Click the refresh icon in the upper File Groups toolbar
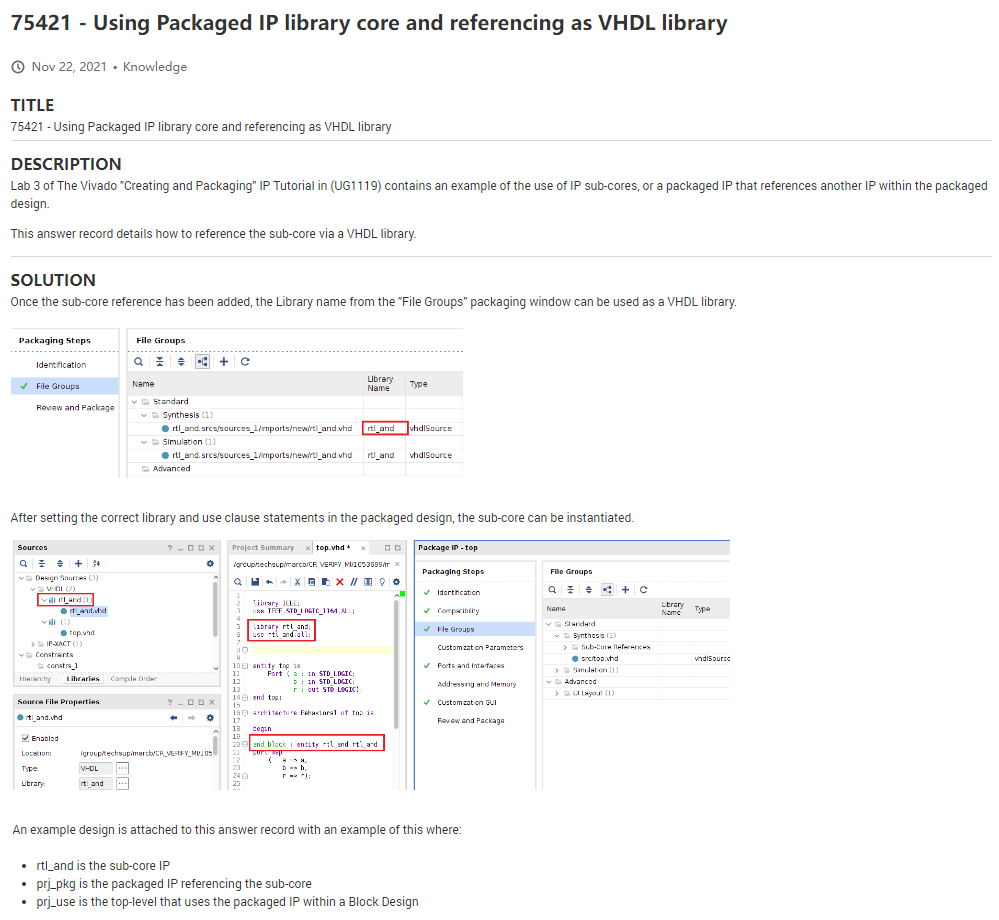Screen dimensions: 999x920 pos(245,362)
